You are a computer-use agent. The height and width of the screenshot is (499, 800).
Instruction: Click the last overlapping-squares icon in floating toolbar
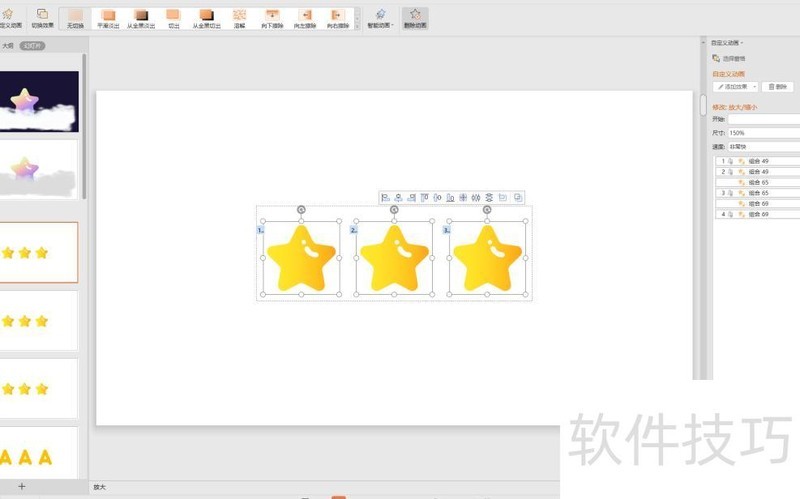click(518, 197)
